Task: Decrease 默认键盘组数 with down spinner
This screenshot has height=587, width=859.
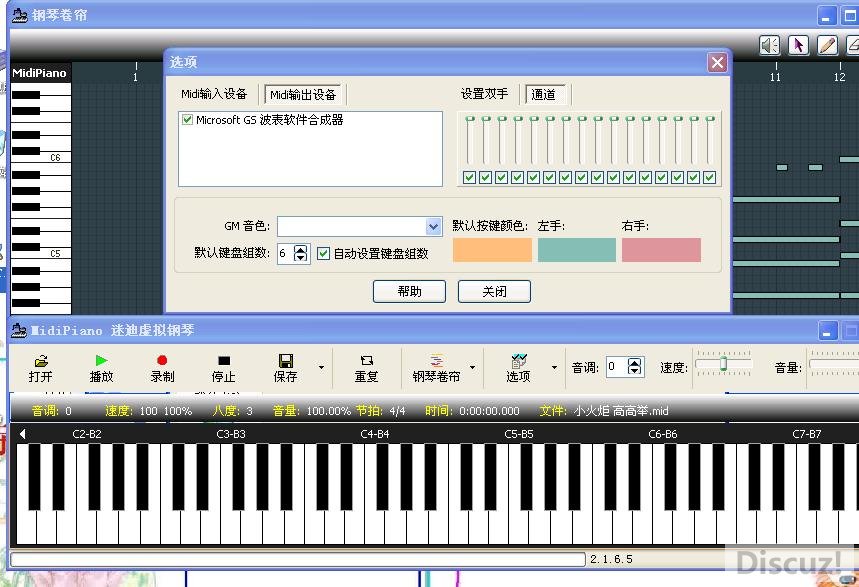Action: [x=301, y=258]
